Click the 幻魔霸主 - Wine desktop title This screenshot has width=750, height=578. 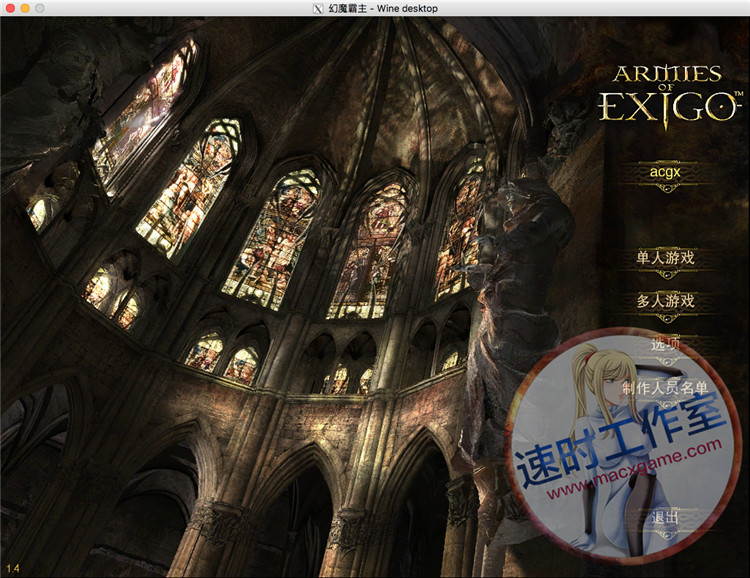383,9
